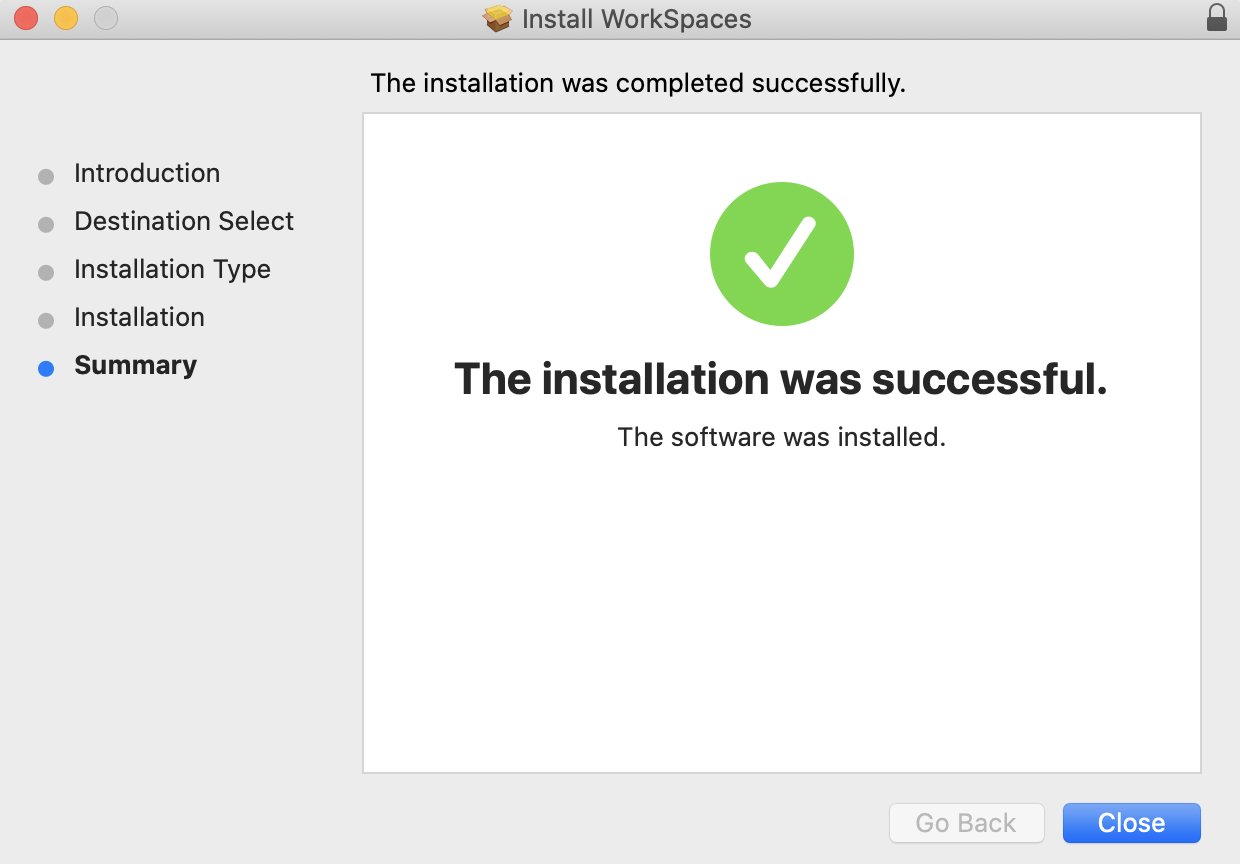The height and width of the screenshot is (864, 1240).
Task: Click the Close button to finish installation
Action: [1131, 822]
